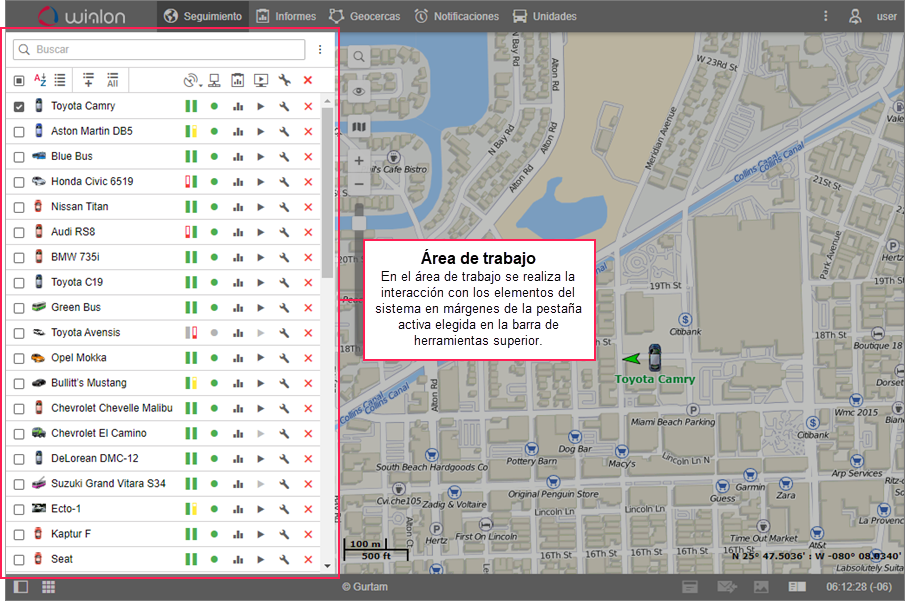
Task: Open wrench properties for Blue Bus
Action: 284,156
